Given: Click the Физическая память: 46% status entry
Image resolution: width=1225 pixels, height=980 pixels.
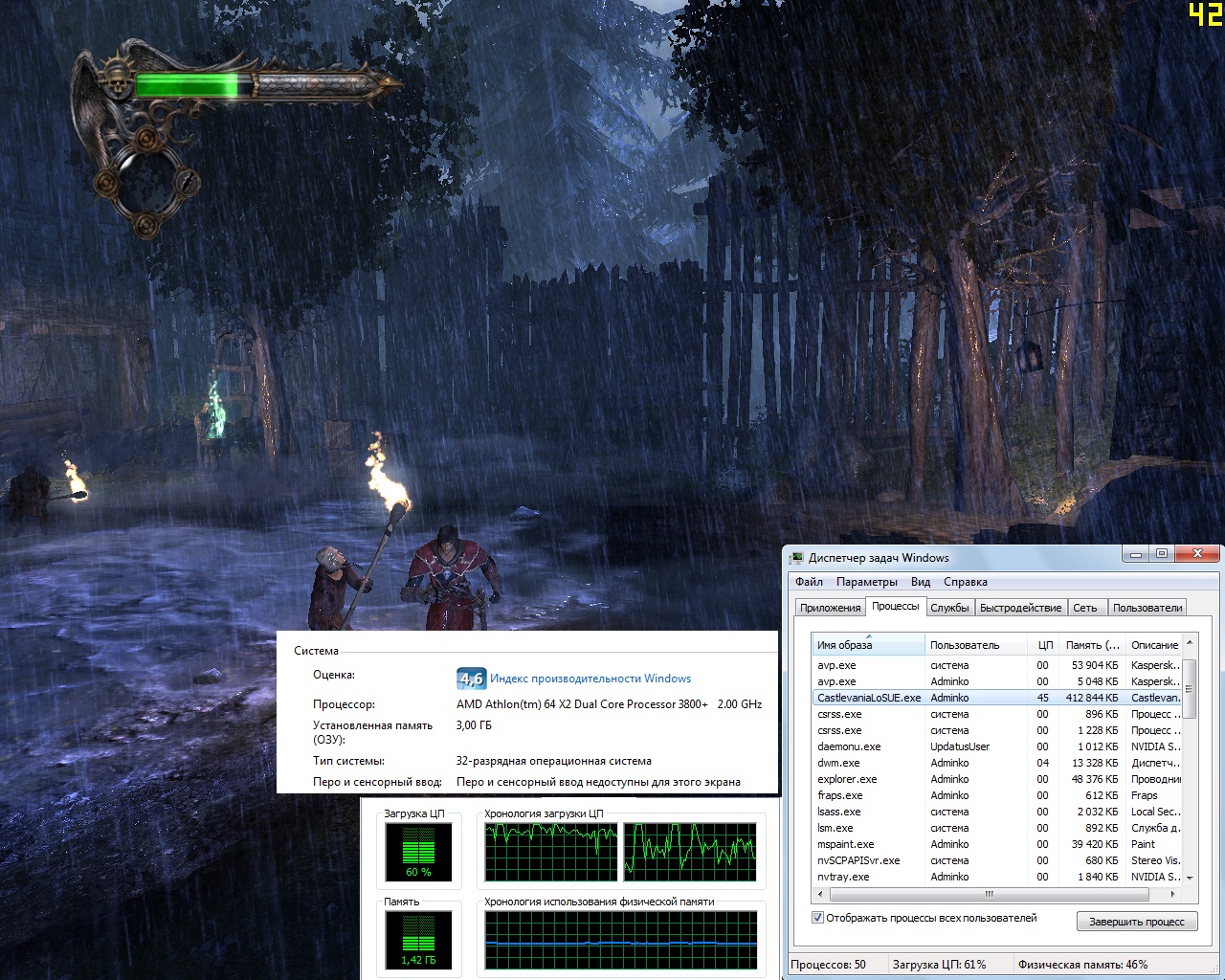Looking at the screenshot, I should click(1082, 965).
